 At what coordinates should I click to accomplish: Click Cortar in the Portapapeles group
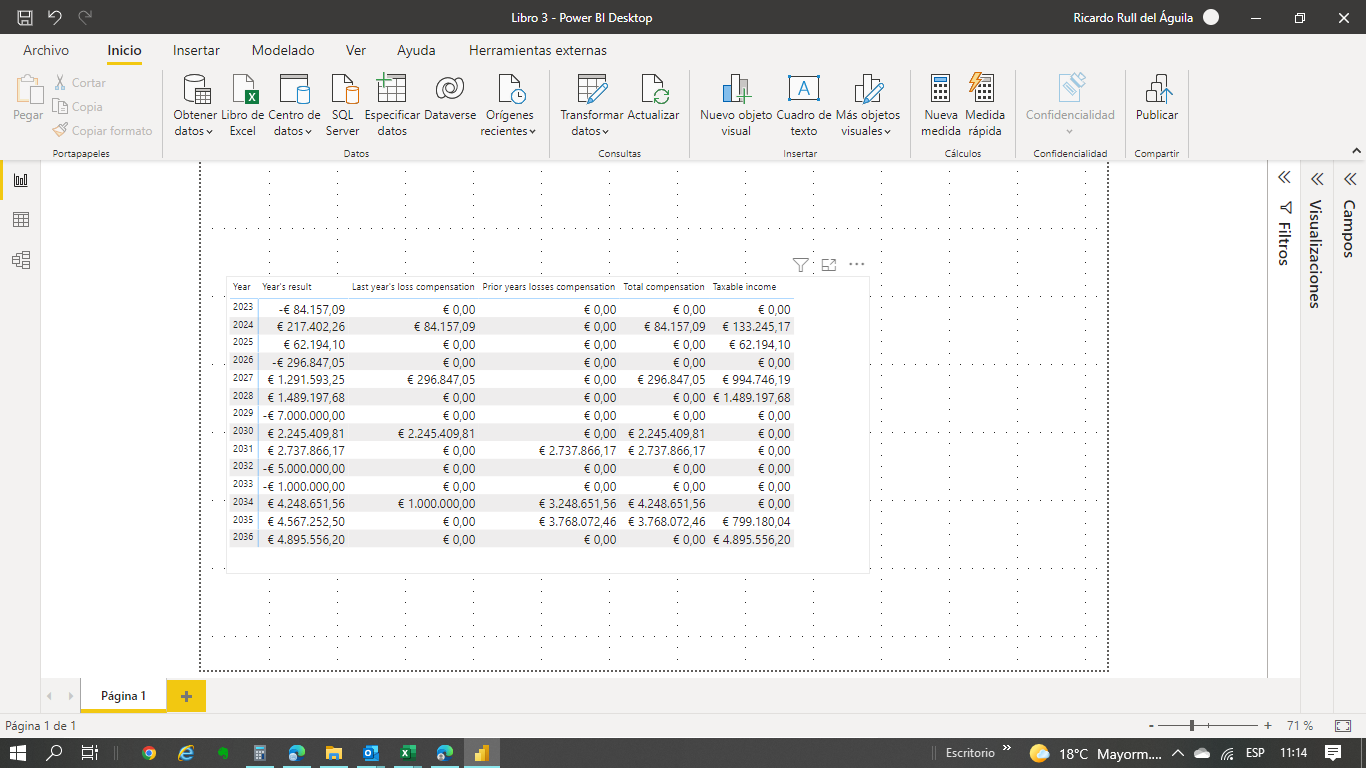80,83
